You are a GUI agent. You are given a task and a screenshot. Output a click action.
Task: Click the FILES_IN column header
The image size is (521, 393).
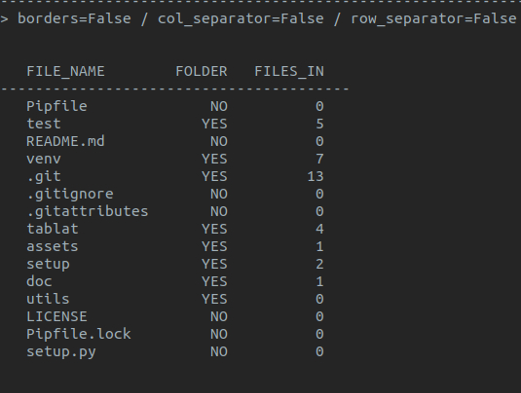[x=289, y=71]
